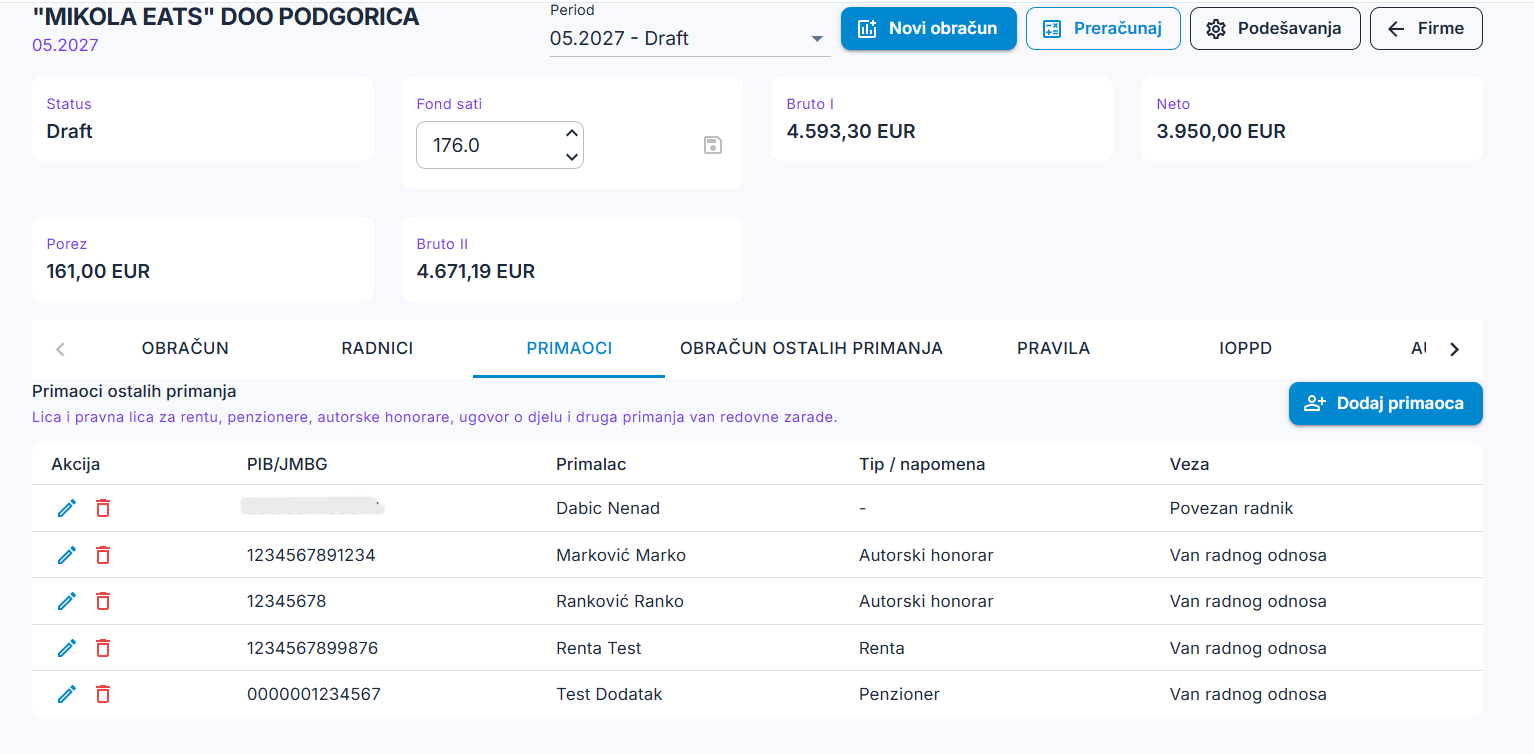Edit the Dabic Nenad recipient row
This screenshot has width=1534, height=754.
(x=67, y=508)
